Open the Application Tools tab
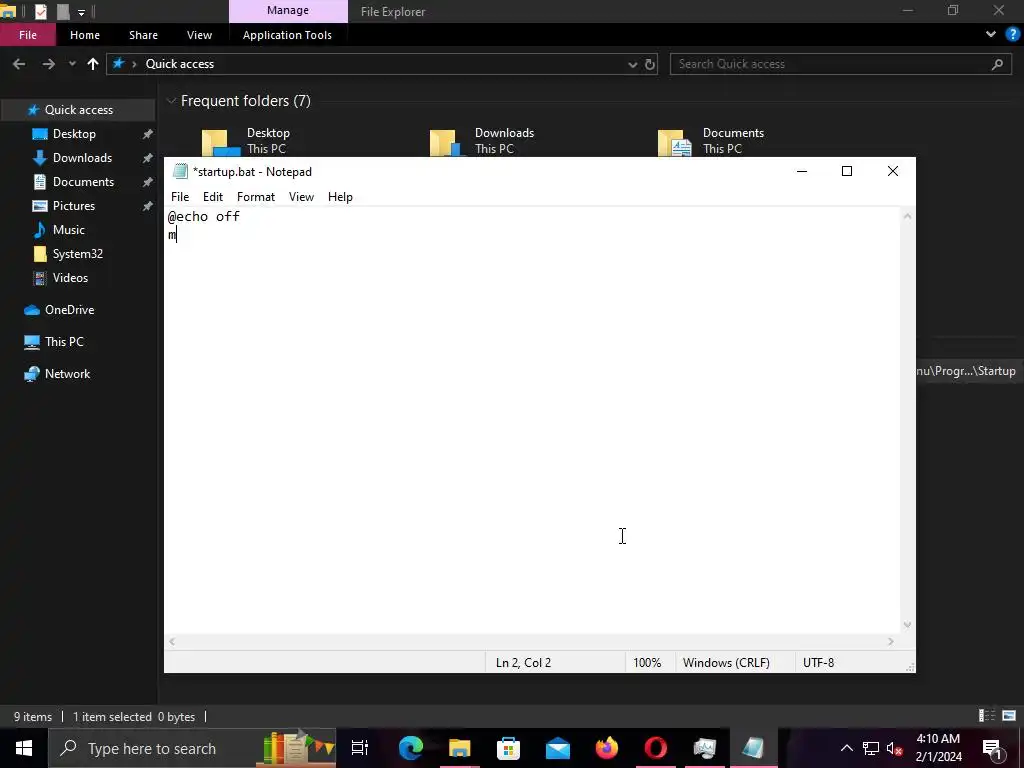 click(287, 35)
